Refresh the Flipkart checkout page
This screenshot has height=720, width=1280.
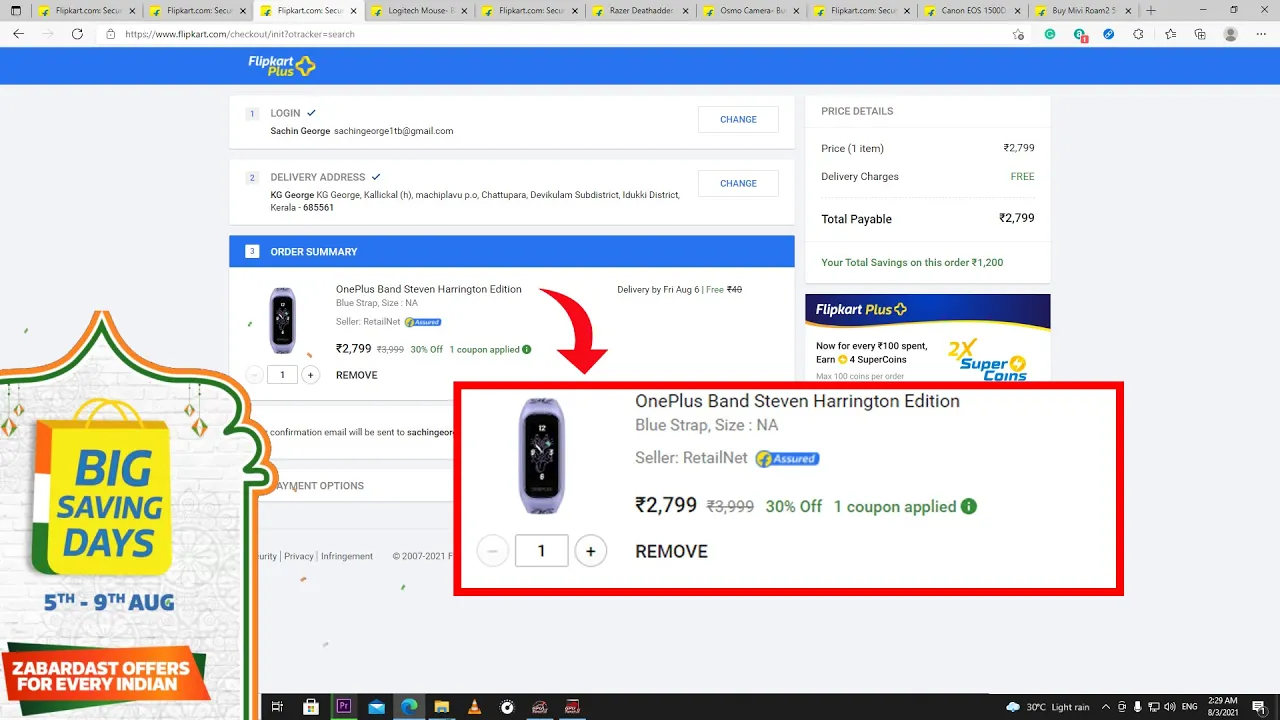click(77, 34)
